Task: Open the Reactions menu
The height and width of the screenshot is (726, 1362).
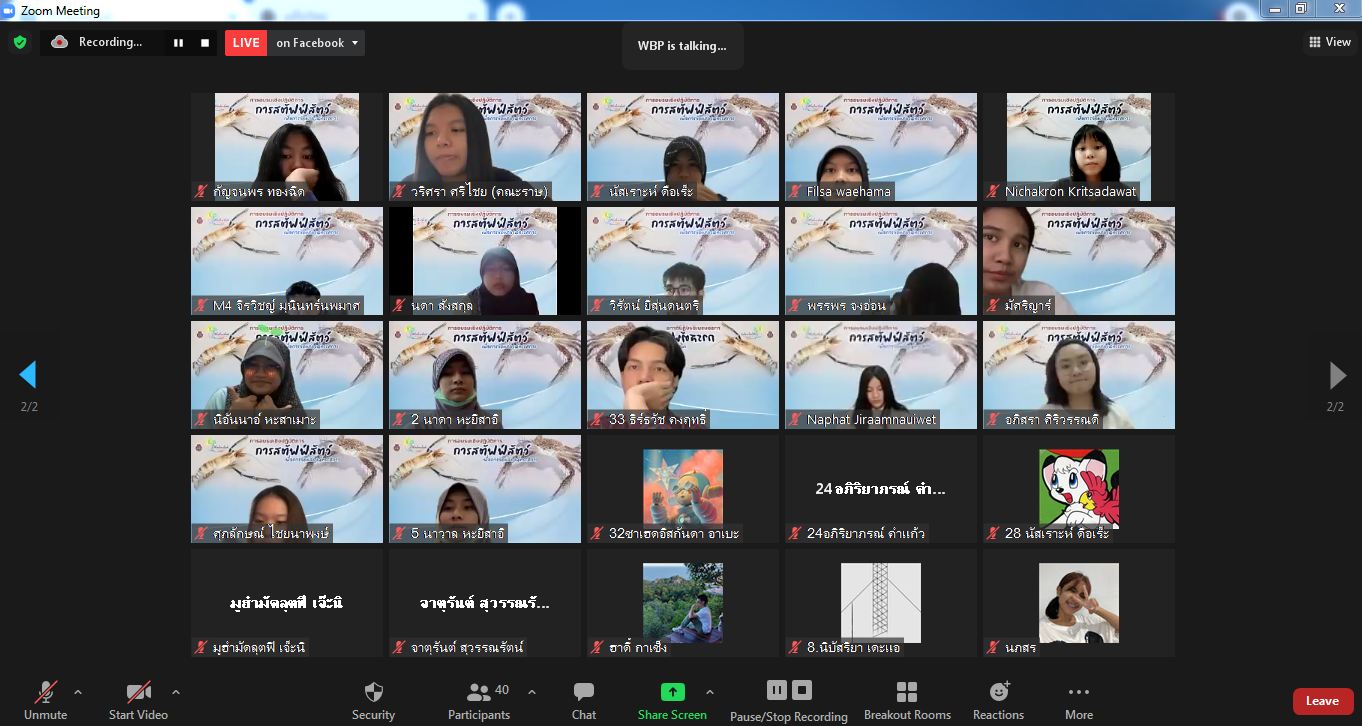Action: [x=998, y=693]
